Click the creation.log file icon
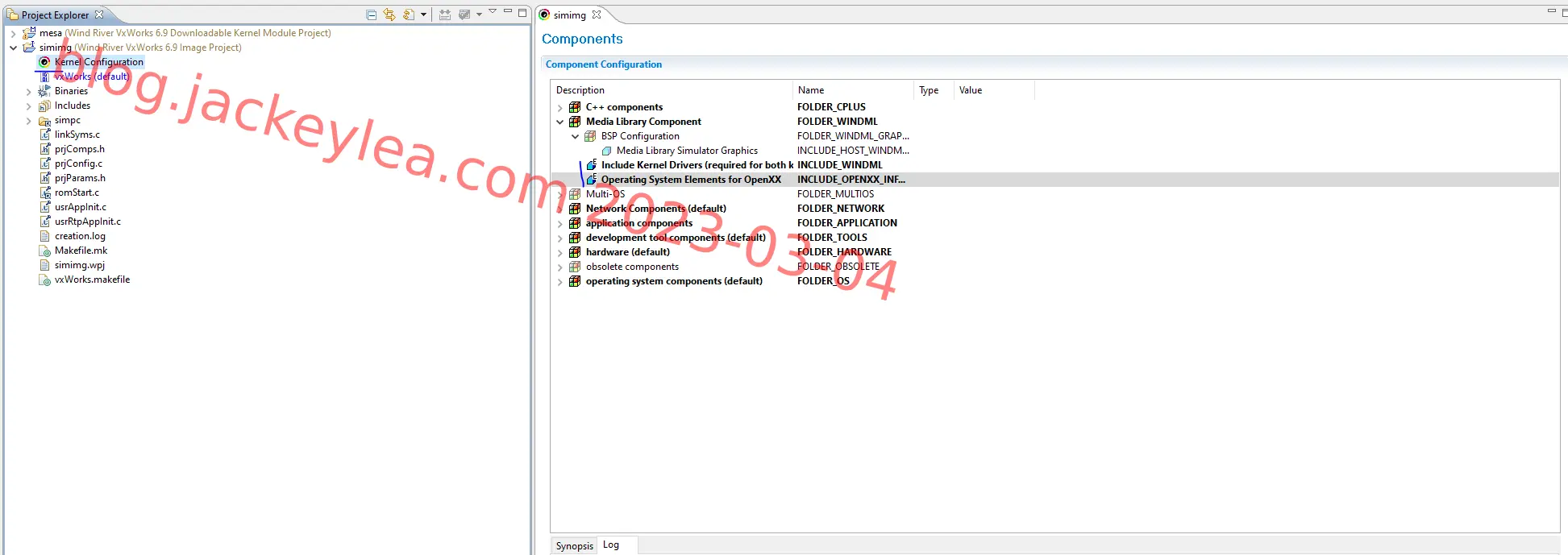Screen dimensions: 1568x555 pyautogui.click(x=45, y=236)
